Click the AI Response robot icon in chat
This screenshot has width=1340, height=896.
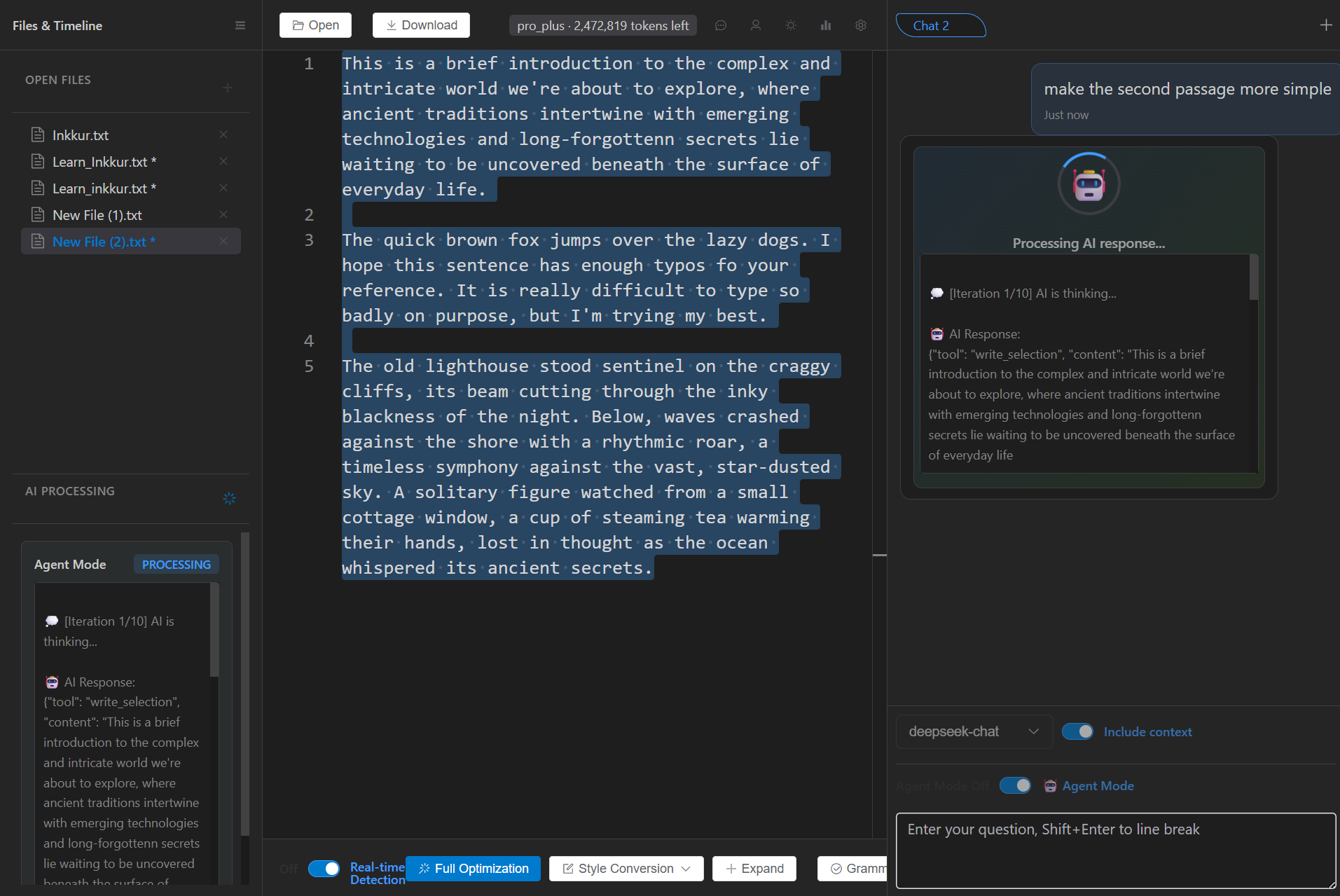click(937, 334)
